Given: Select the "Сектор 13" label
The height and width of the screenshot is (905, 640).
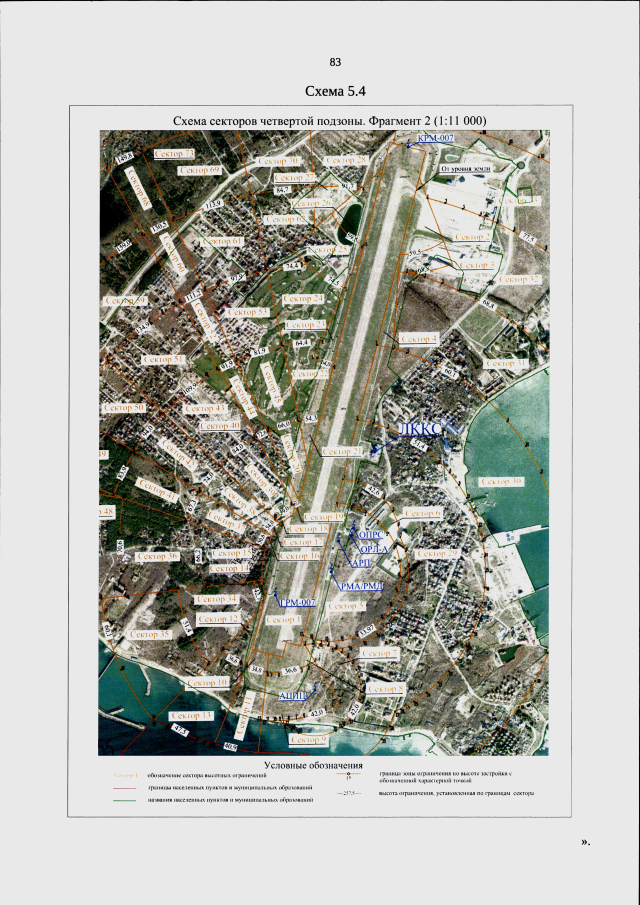Looking at the screenshot, I should (192, 716).
